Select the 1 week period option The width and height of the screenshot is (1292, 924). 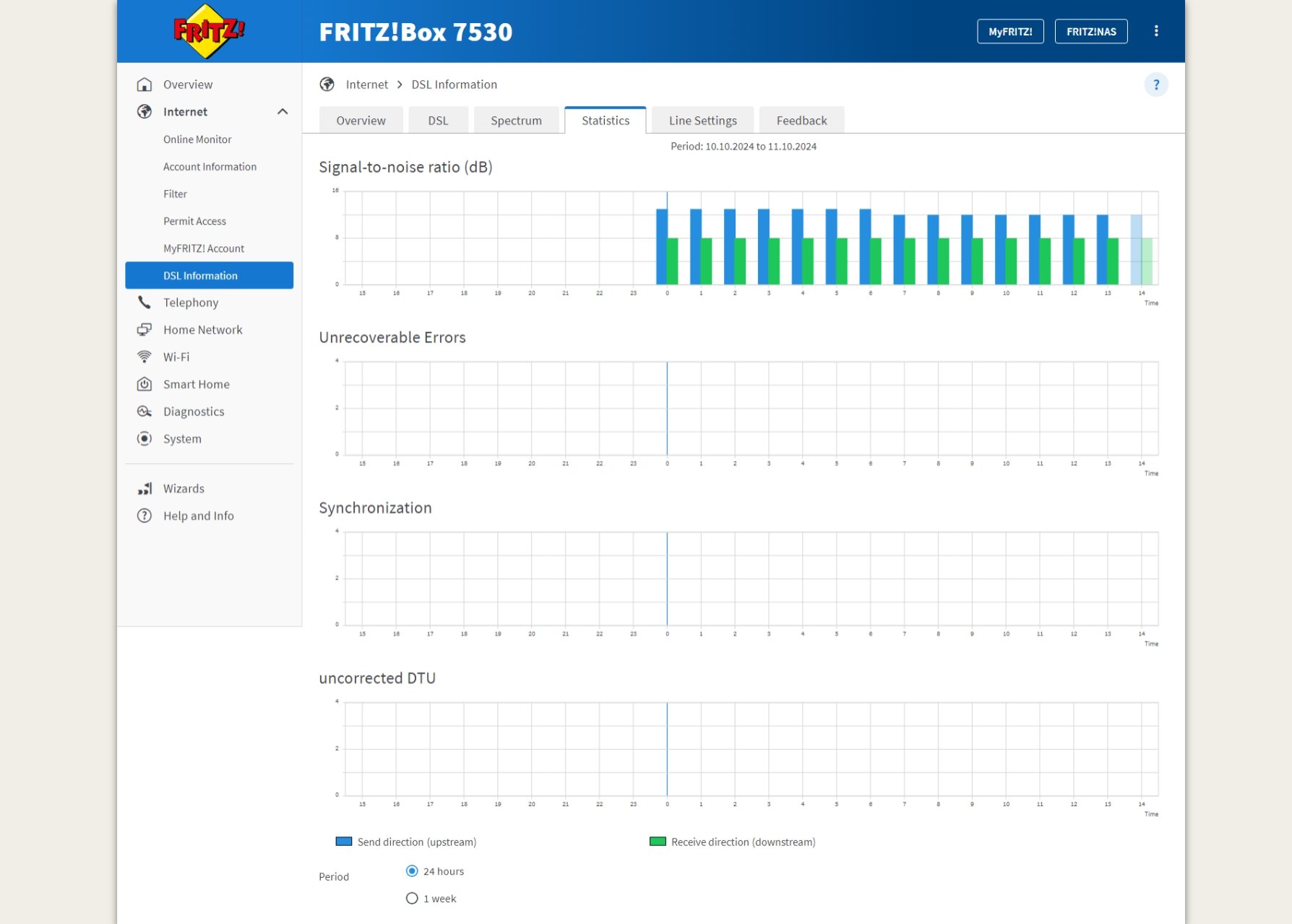412,899
